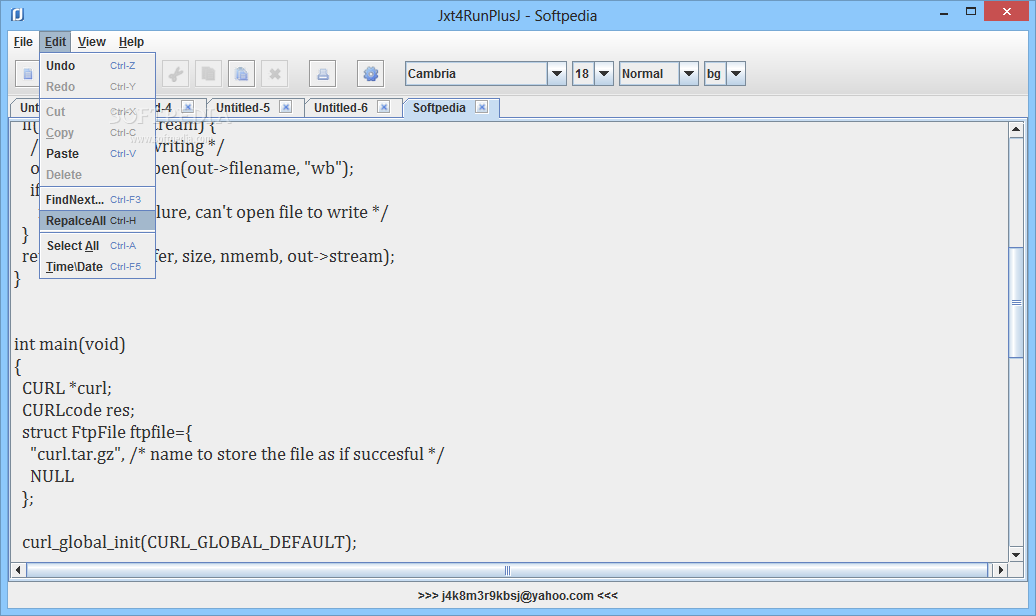Click the horizontal scrollbar left arrow

[18, 570]
